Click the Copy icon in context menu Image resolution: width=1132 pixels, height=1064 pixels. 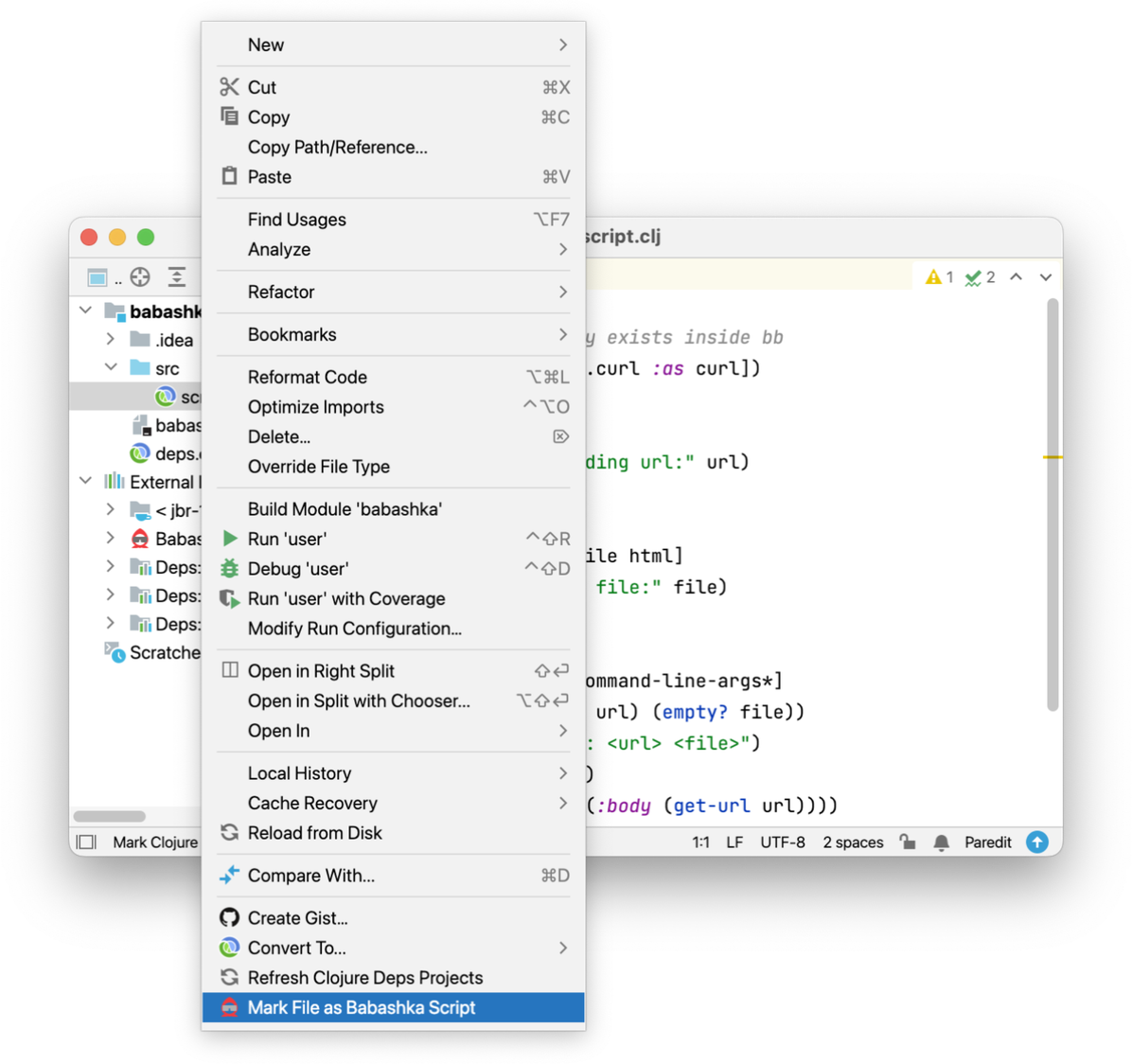pyautogui.click(x=229, y=116)
